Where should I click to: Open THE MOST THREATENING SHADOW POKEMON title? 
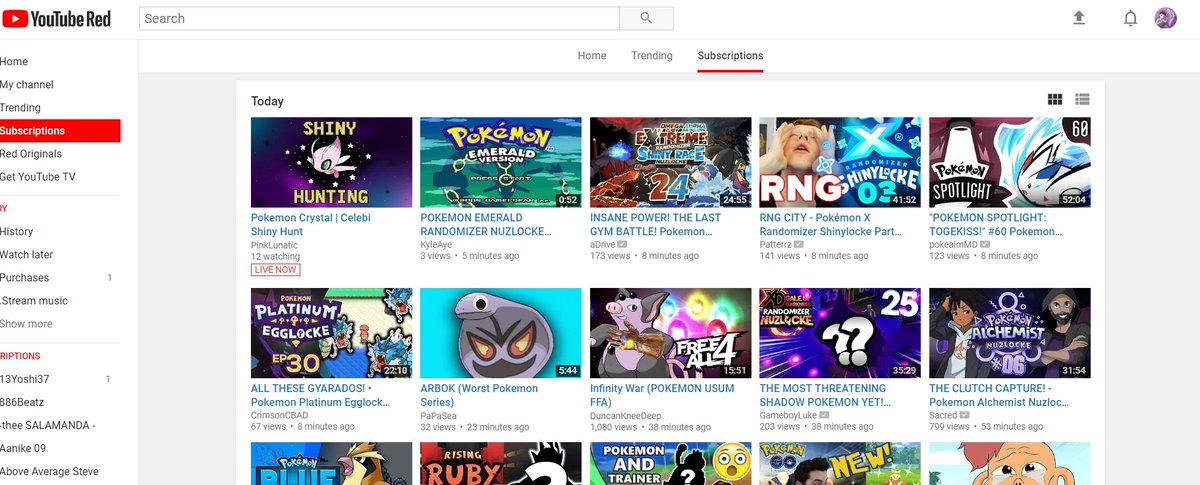[x=823, y=395]
